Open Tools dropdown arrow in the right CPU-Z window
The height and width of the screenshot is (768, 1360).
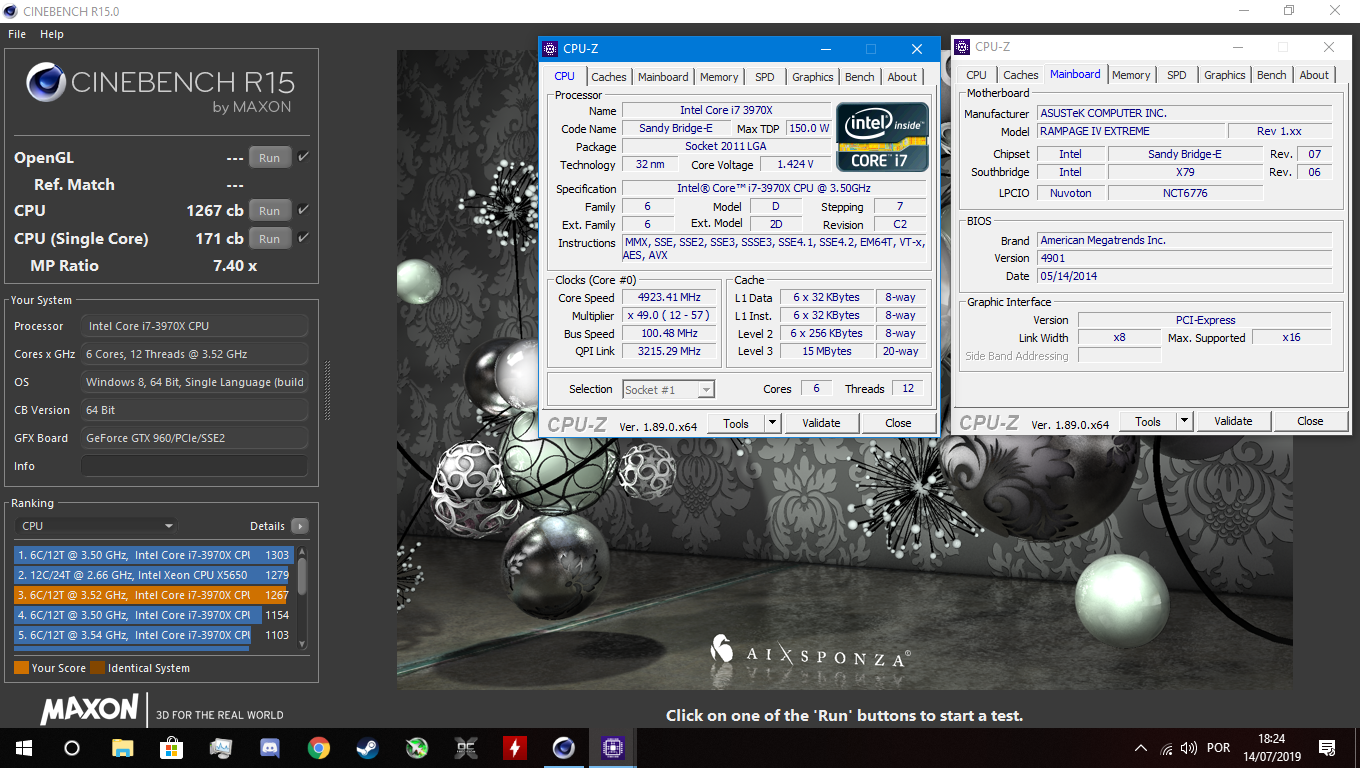pos(1184,421)
